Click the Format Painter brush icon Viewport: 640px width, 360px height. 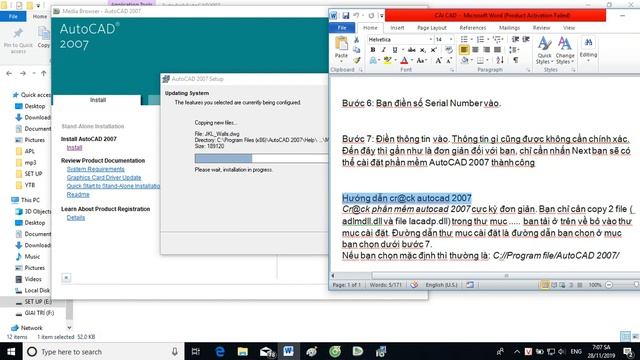pos(357,60)
